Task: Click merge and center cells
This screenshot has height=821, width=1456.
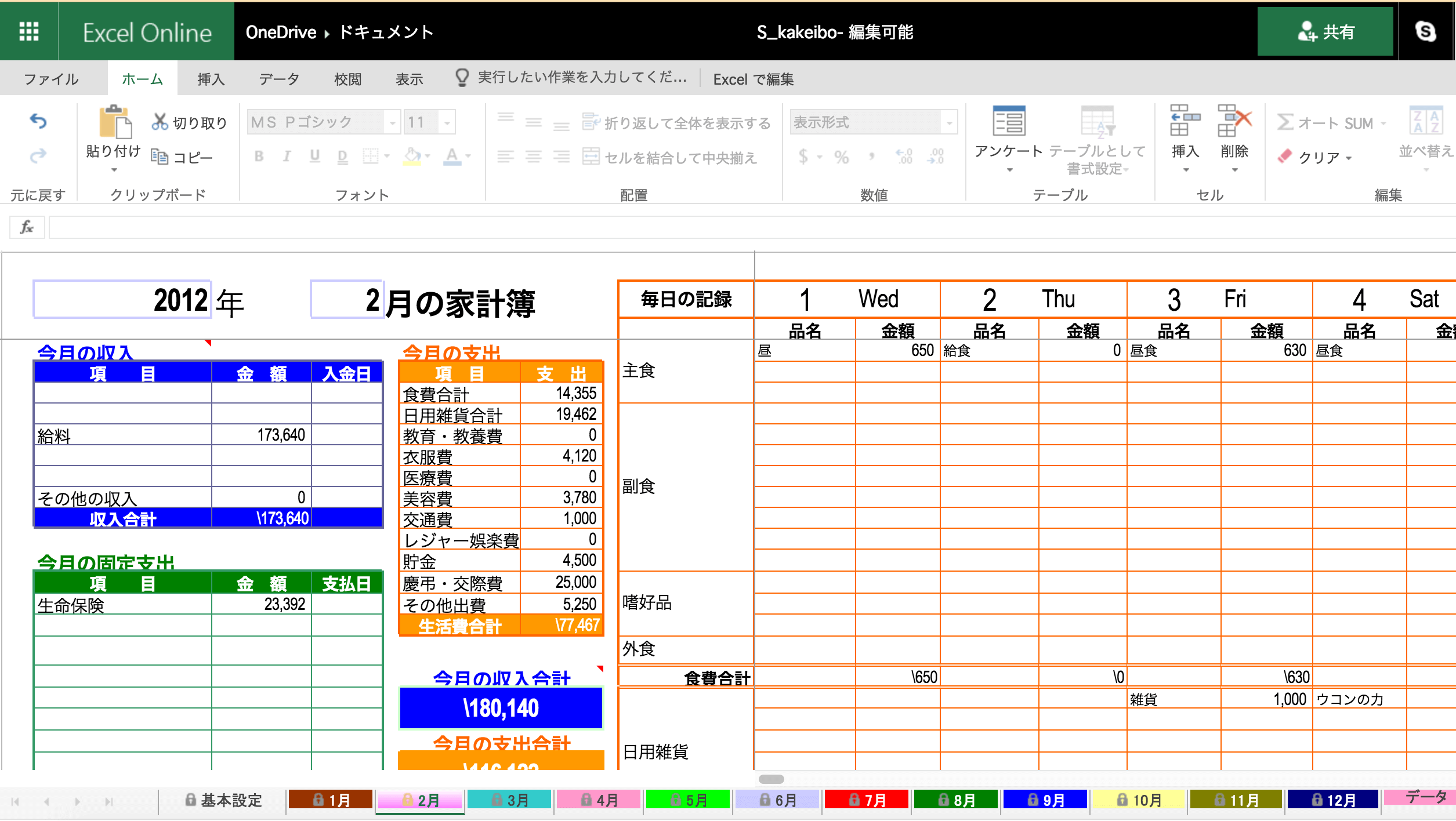Action: (670, 157)
